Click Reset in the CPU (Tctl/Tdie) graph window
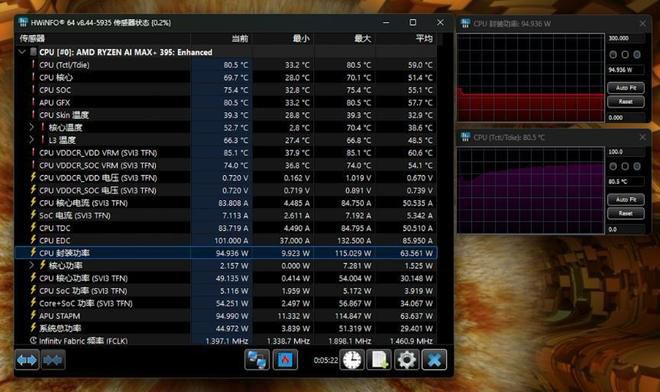The image size is (660, 392). point(626,213)
